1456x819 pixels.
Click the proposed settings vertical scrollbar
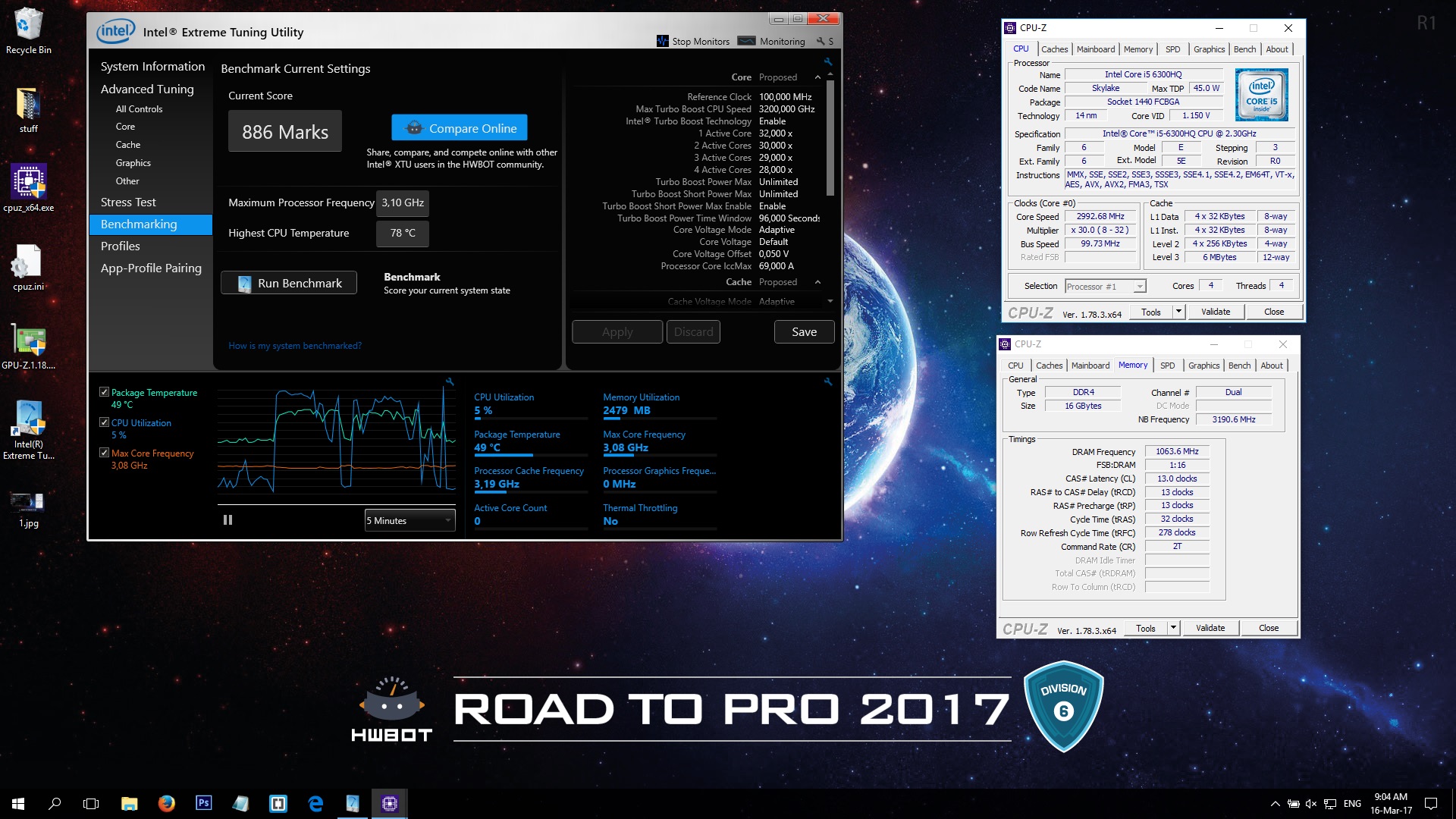pyautogui.click(x=830, y=138)
